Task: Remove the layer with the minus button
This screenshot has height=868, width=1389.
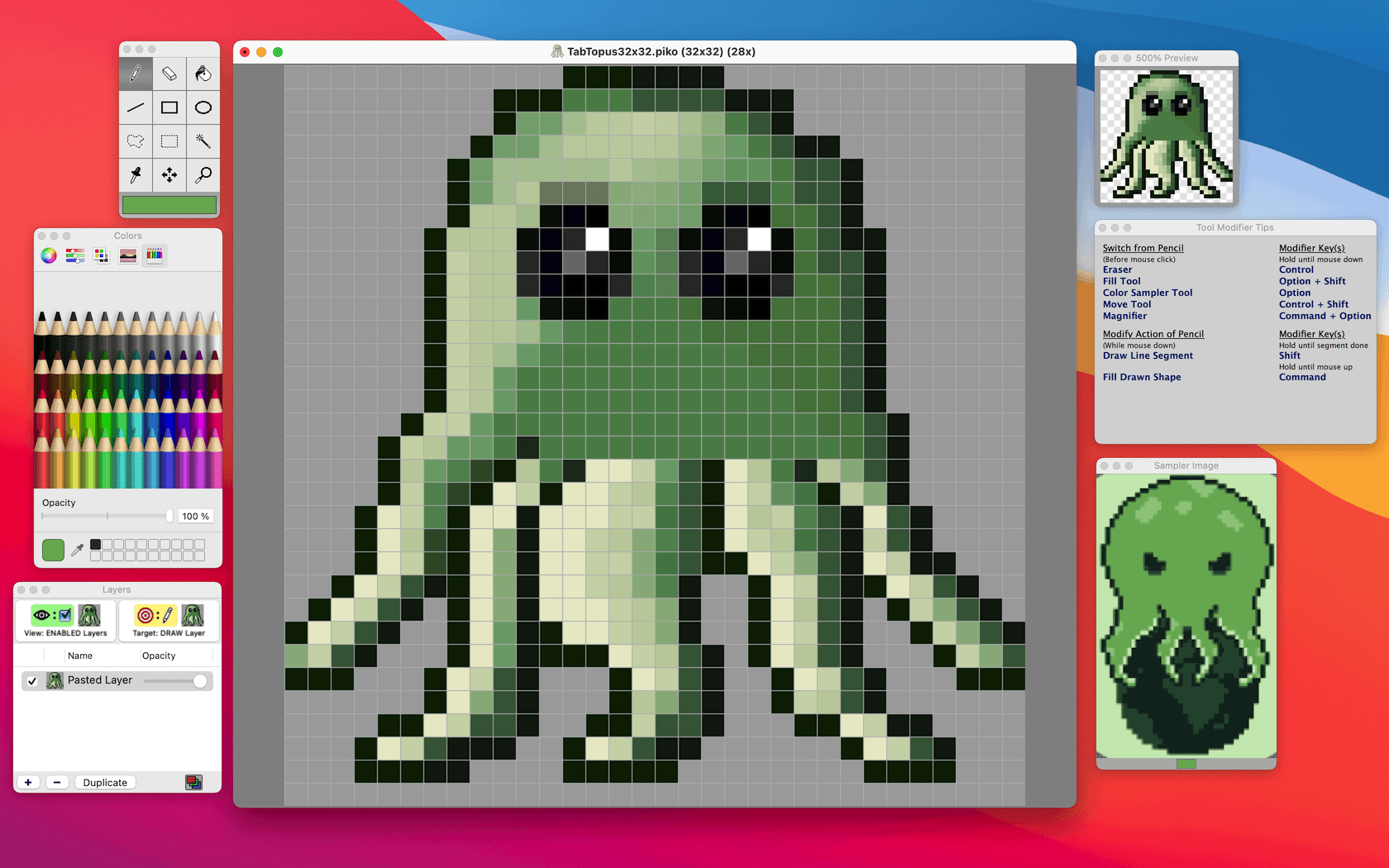Action: [57, 782]
